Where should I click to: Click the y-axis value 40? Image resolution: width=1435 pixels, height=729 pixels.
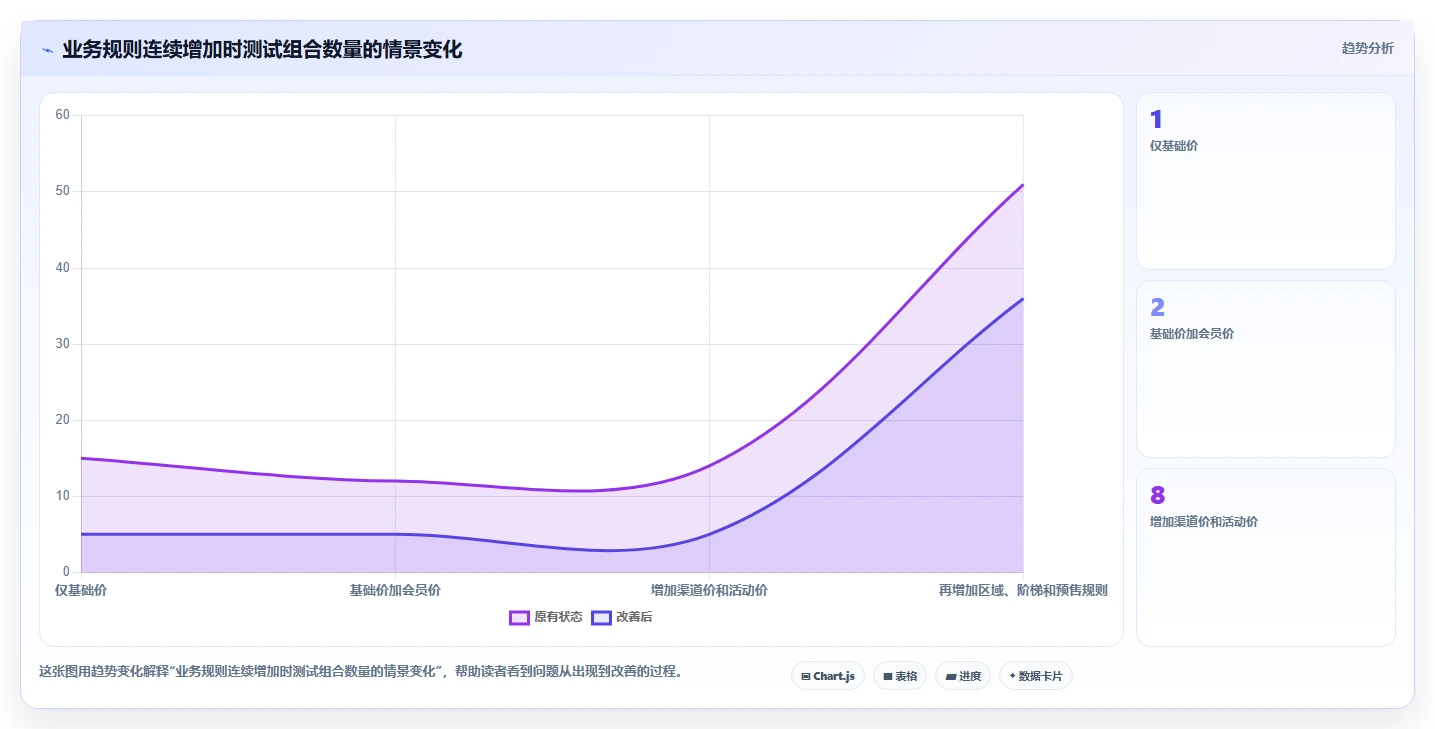pos(63,267)
